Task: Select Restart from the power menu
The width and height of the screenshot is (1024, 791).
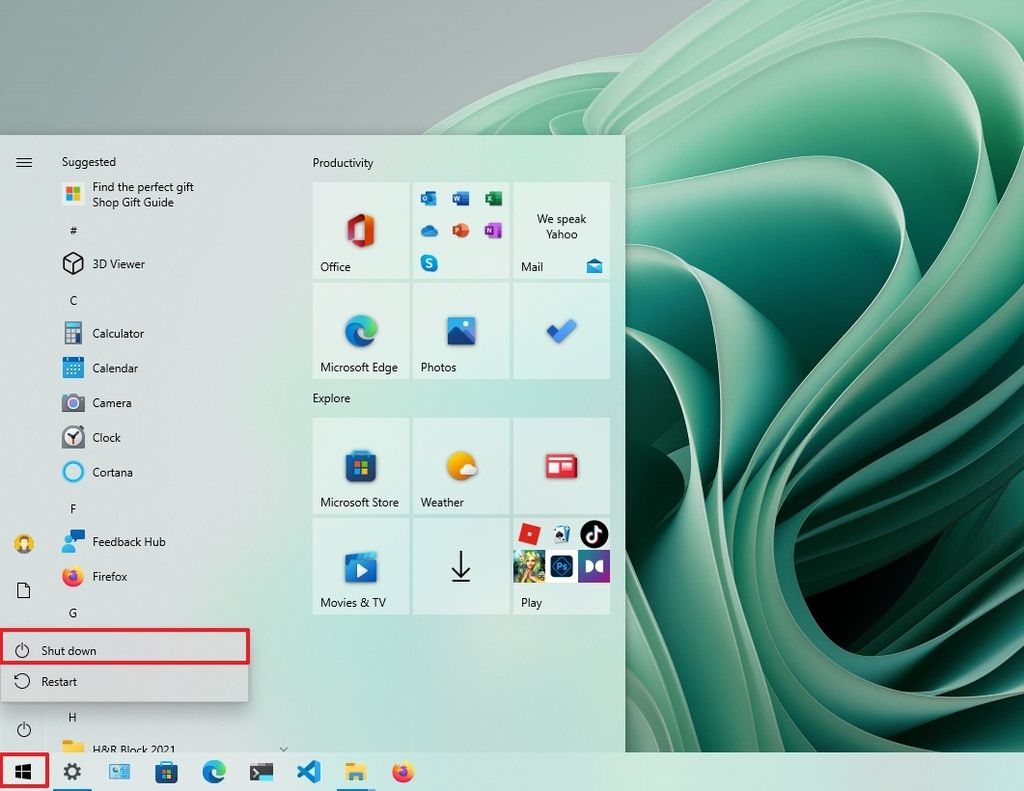Action: point(60,681)
